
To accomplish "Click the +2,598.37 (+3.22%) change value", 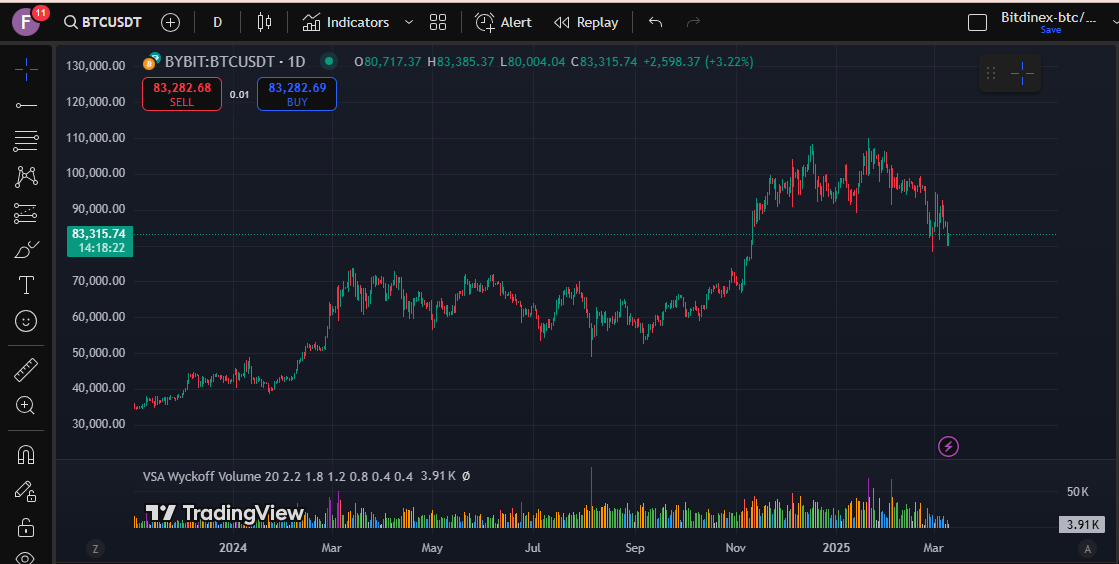I will tap(698, 61).
